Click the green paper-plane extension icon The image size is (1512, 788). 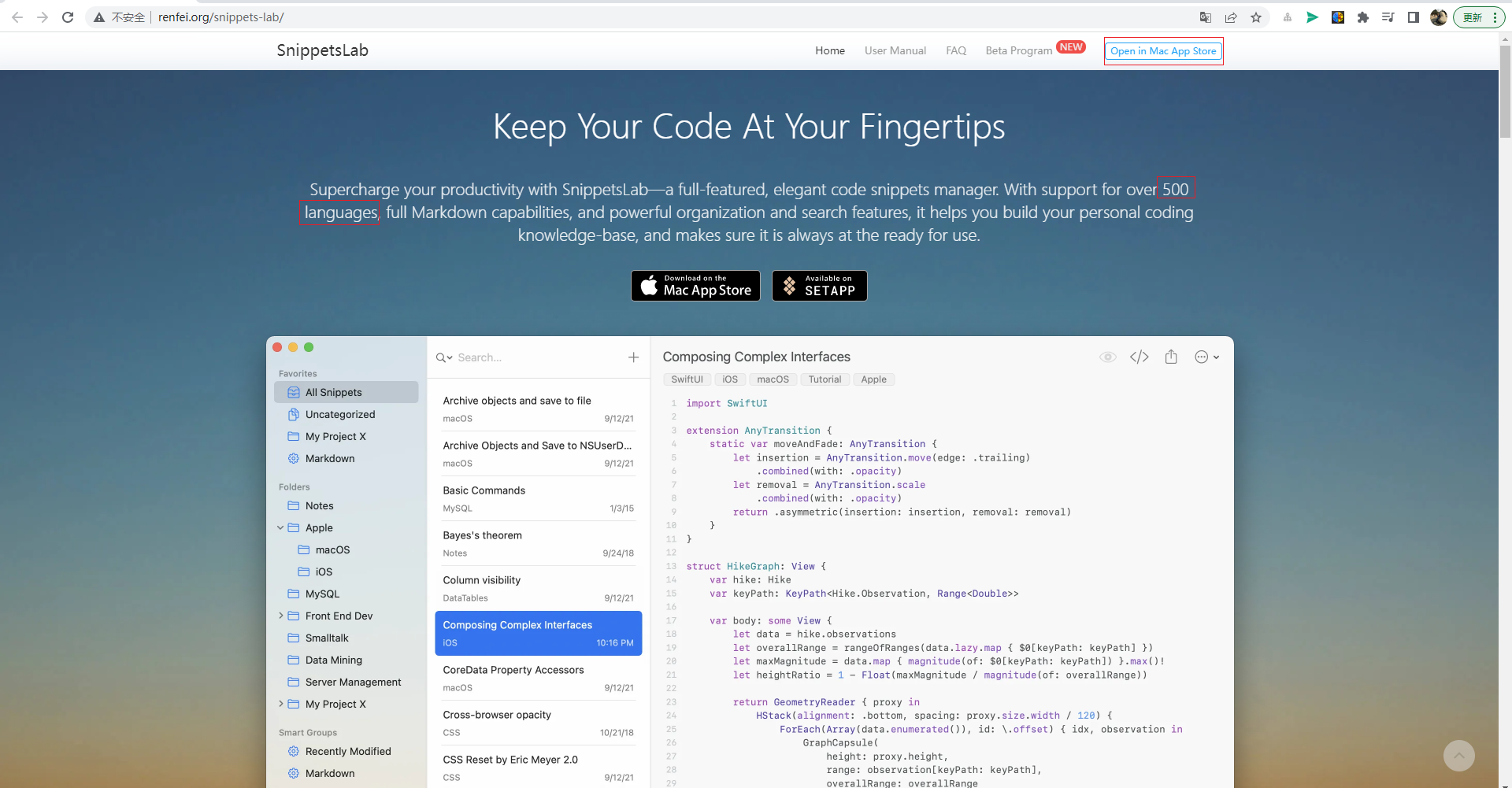1313,17
